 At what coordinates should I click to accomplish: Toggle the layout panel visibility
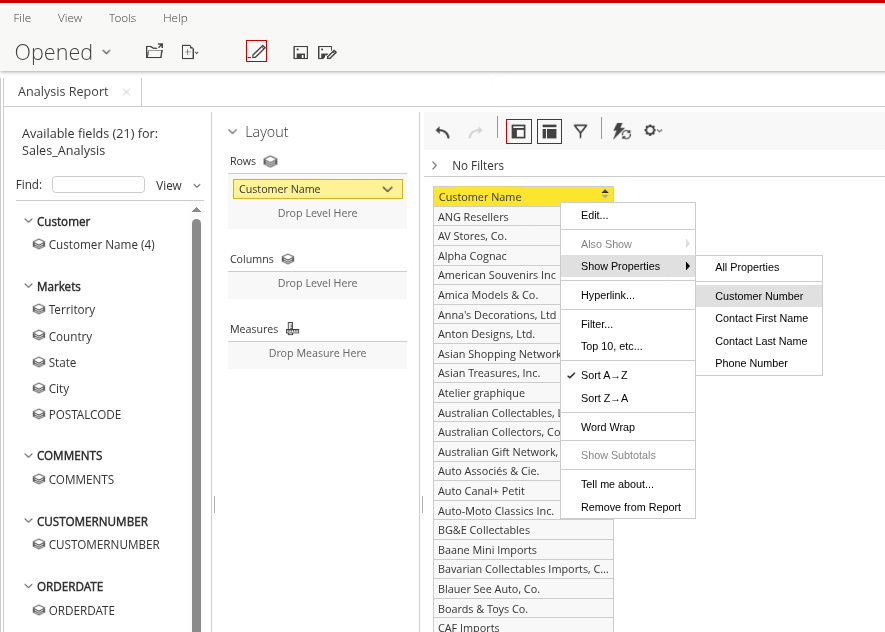[549, 131]
